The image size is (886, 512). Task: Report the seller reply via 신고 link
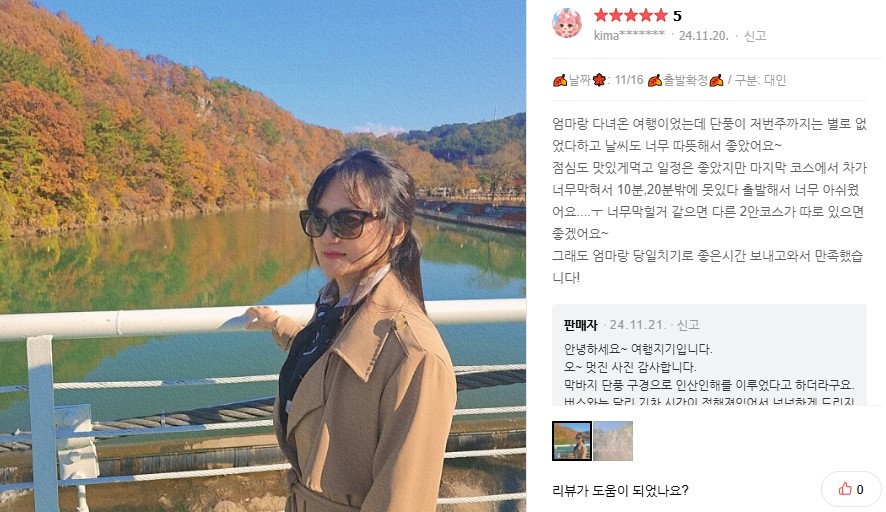click(x=688, y=325)
